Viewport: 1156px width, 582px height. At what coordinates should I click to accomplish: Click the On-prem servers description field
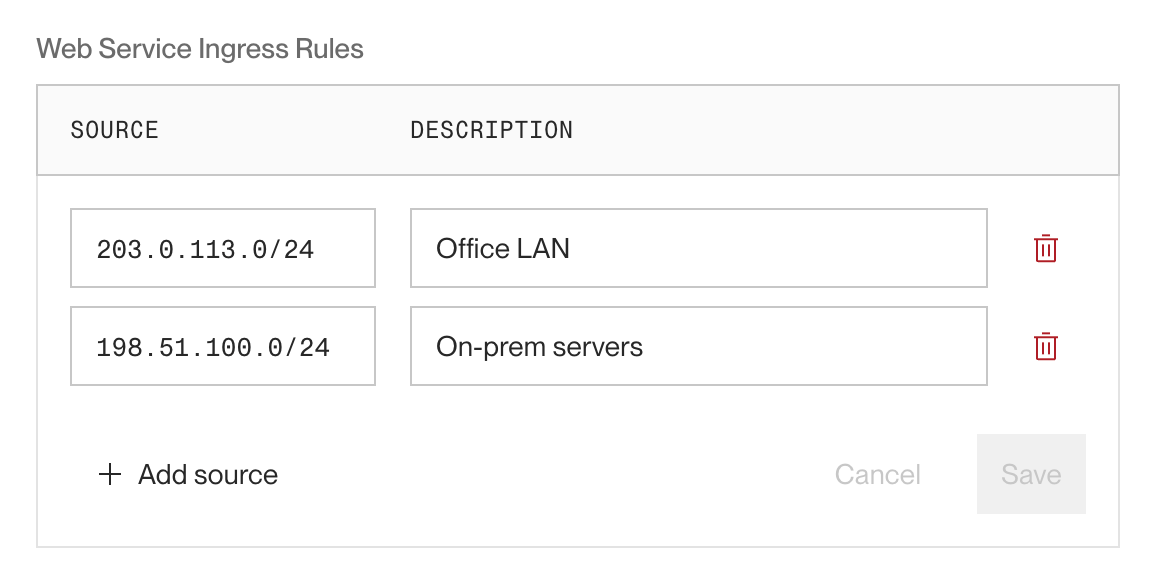click(x=698, y=345)
